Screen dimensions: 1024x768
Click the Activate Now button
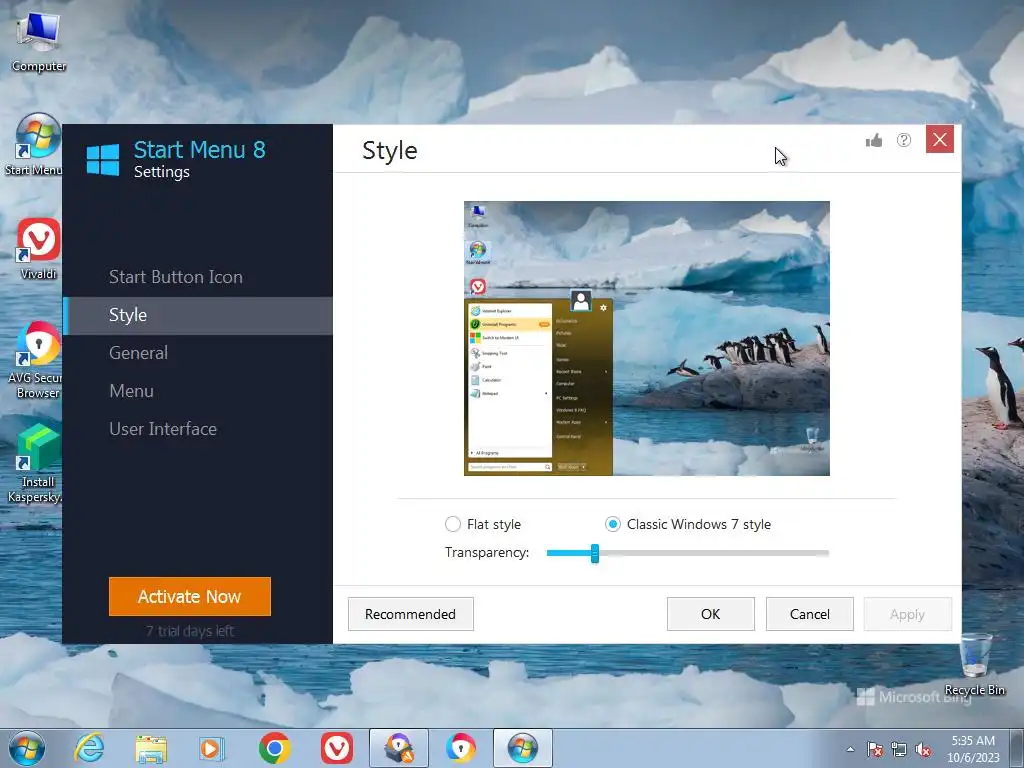point(190,596)
